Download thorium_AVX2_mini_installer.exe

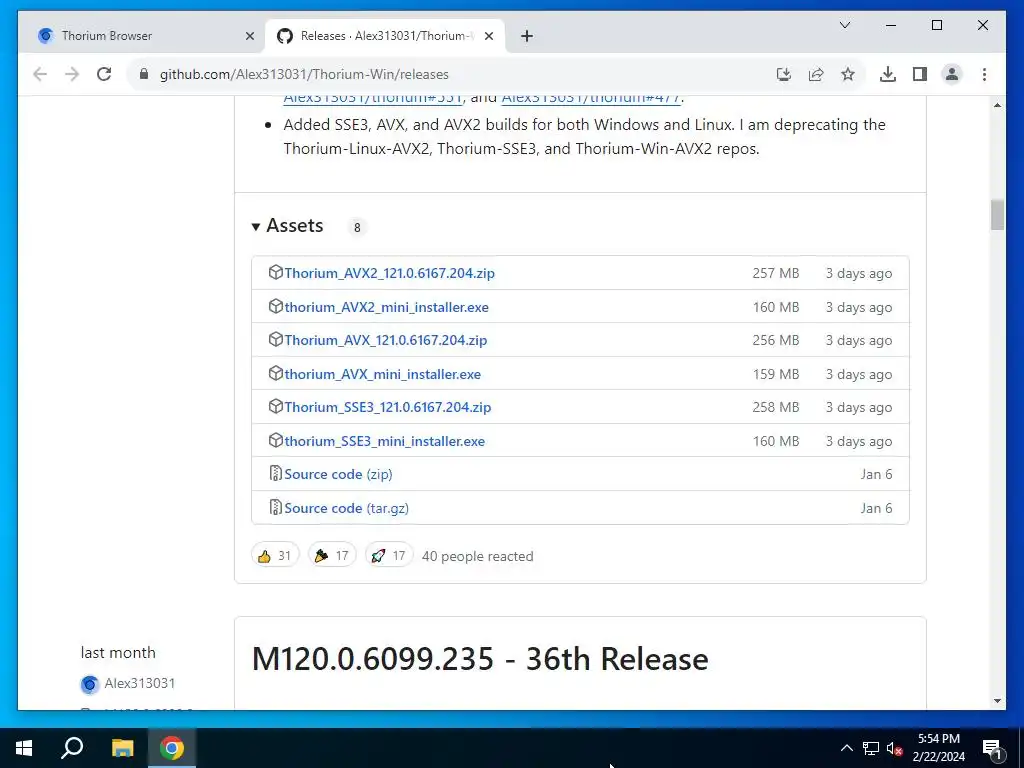pyautogui.click(x=386, y=307)
